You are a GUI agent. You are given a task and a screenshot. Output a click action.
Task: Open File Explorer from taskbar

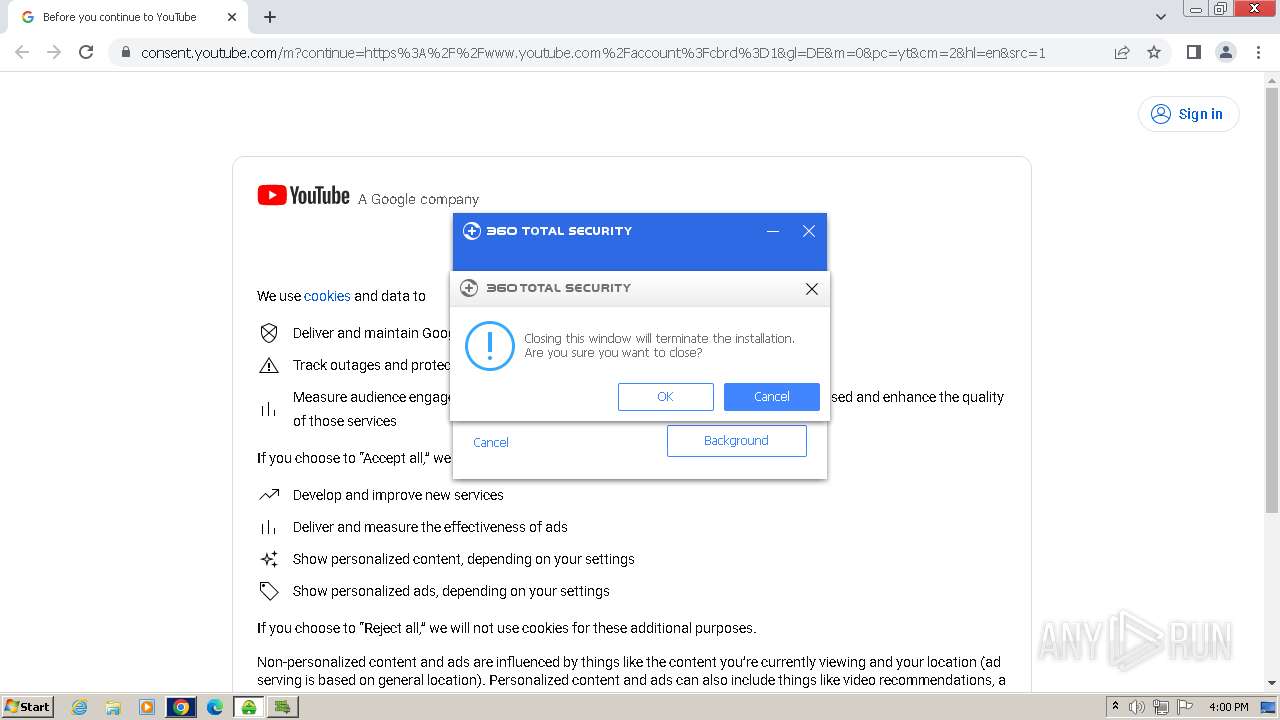[x=113, y=707]
